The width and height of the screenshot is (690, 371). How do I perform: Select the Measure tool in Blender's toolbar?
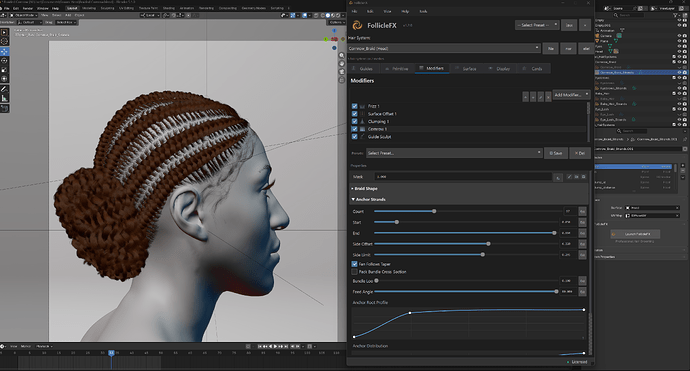click(4, 99)
